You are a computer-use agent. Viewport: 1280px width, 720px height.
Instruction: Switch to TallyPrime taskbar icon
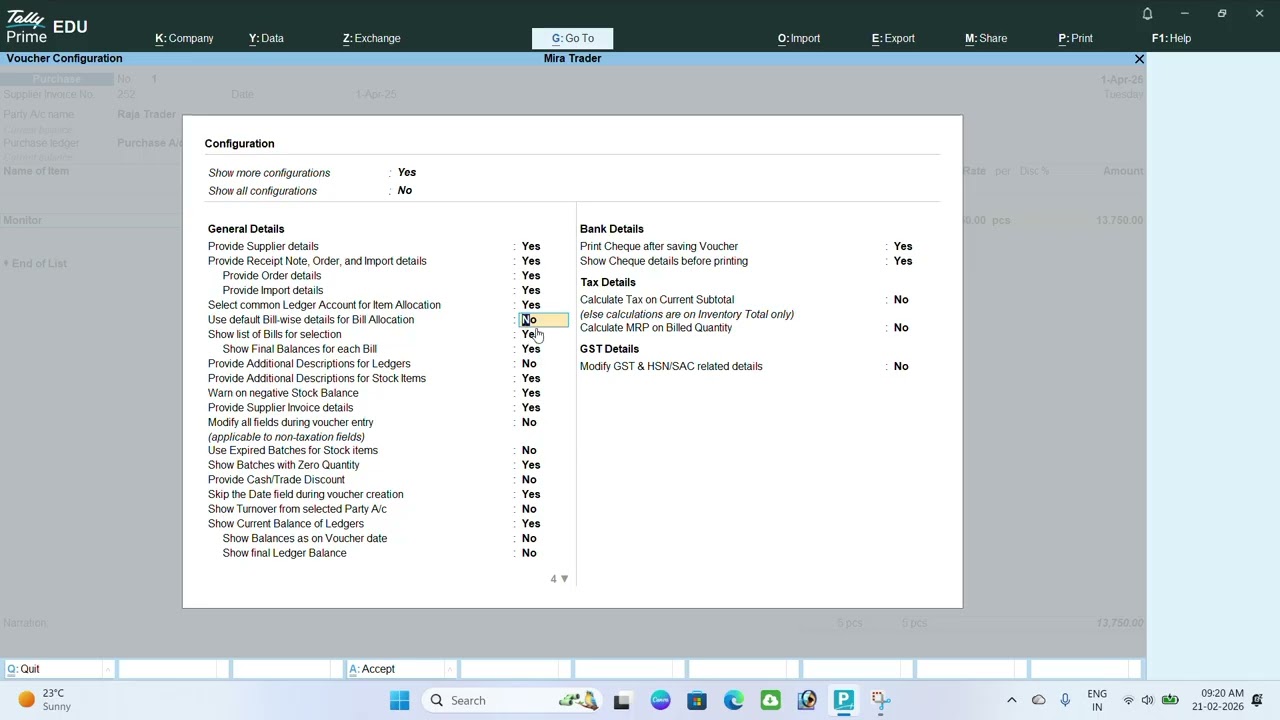click(x=844, y=700)
